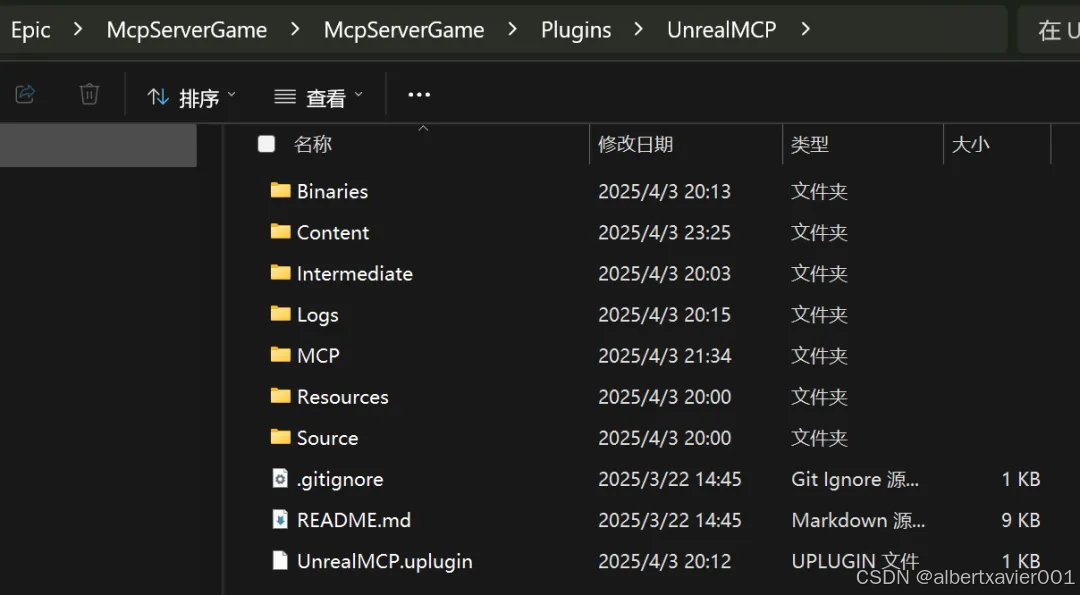Go to the first McpServerGame breadcrumb
The height and width of the screenshot is (595, 1080).
[187, 30]
